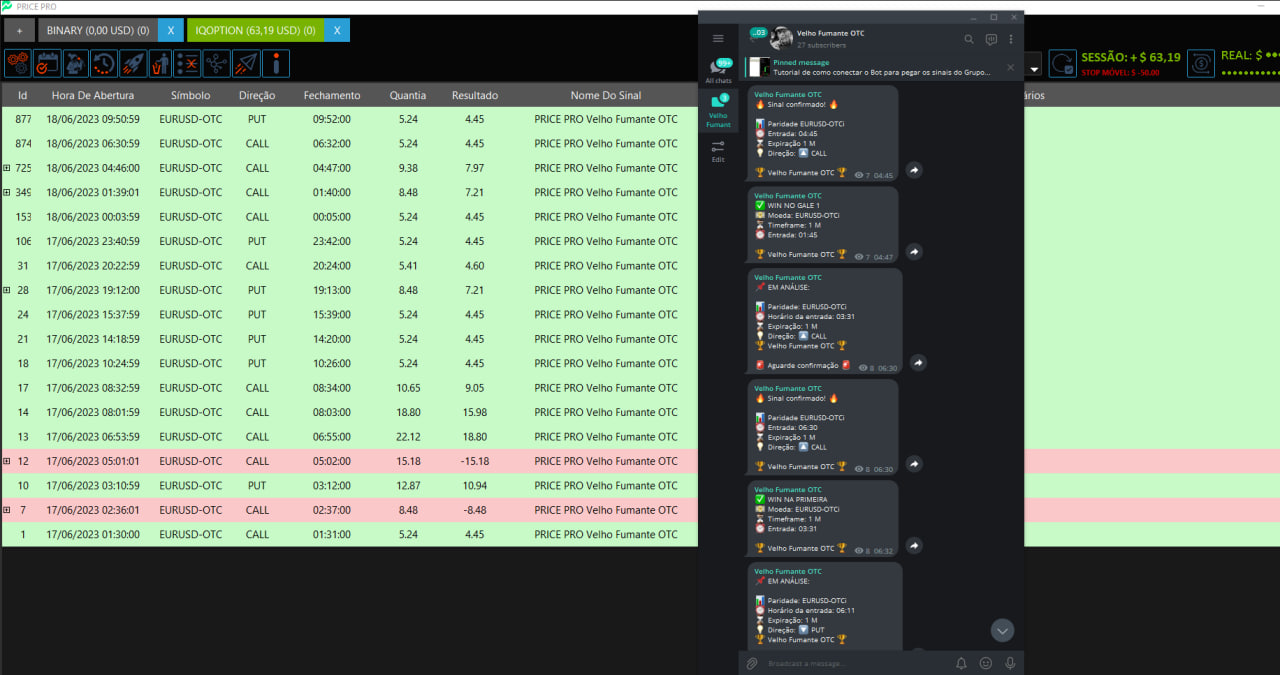Add a new account with plus button
Viewport: 1280px width, 675px height.
pyautogui.click(x=18, y=31)
